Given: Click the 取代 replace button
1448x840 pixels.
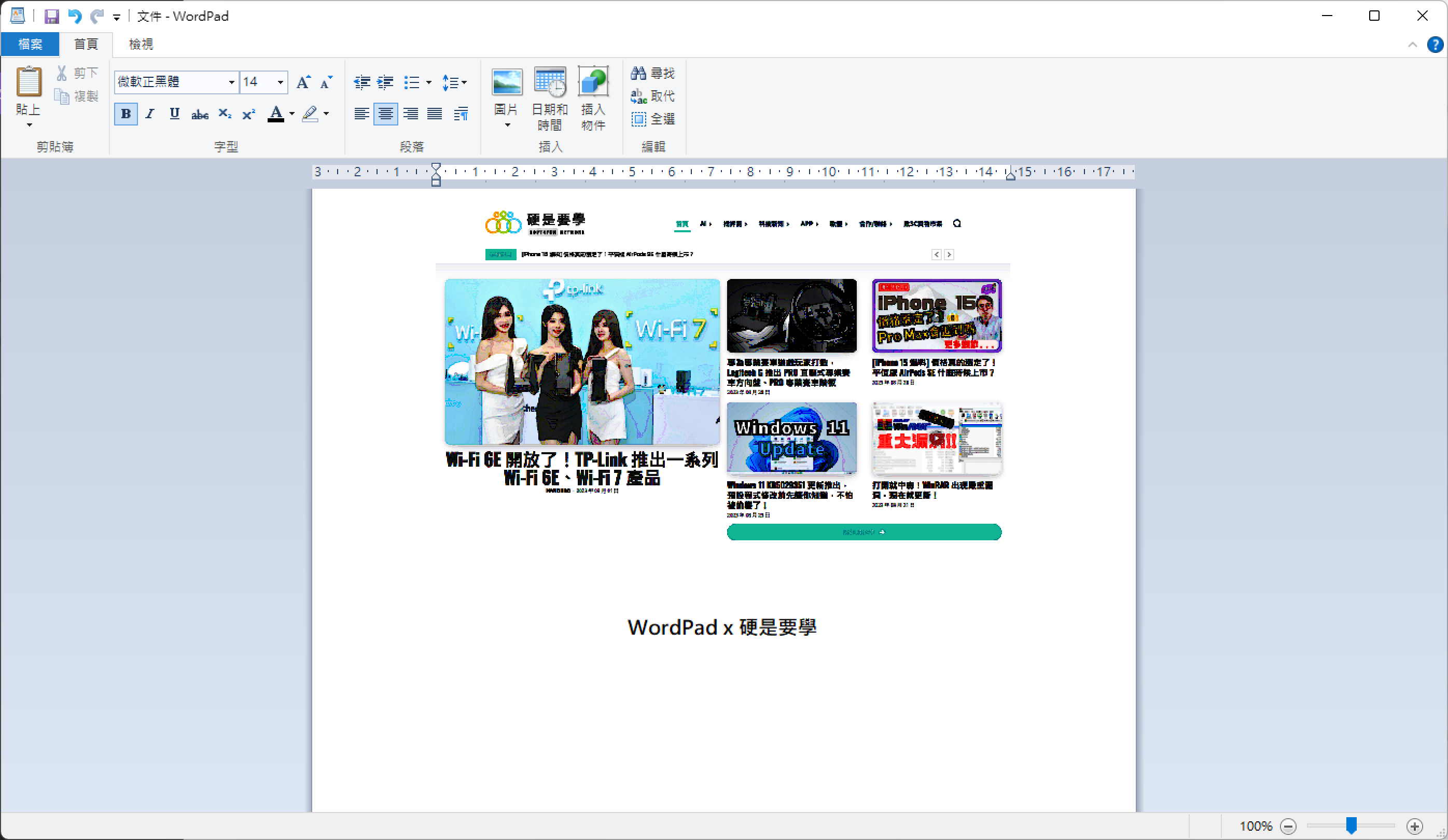Looking at the screenshot, I should [653, 96].
